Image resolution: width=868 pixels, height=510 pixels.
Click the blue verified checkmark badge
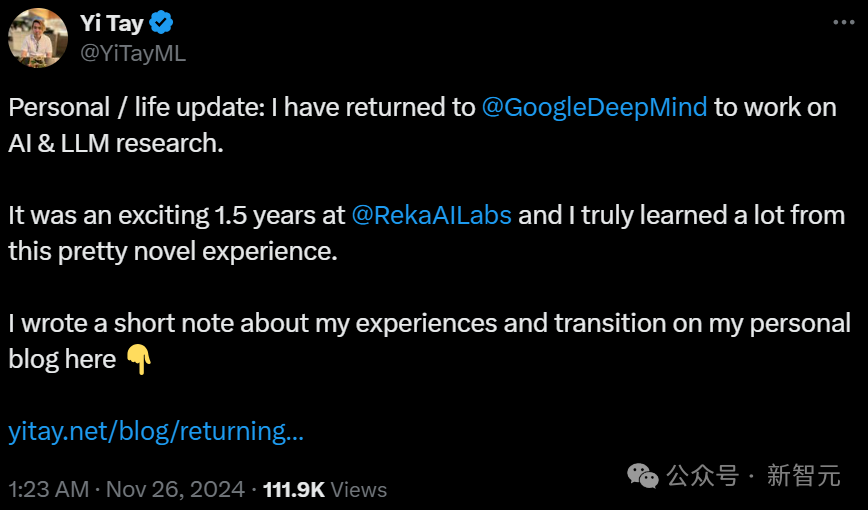162,24
